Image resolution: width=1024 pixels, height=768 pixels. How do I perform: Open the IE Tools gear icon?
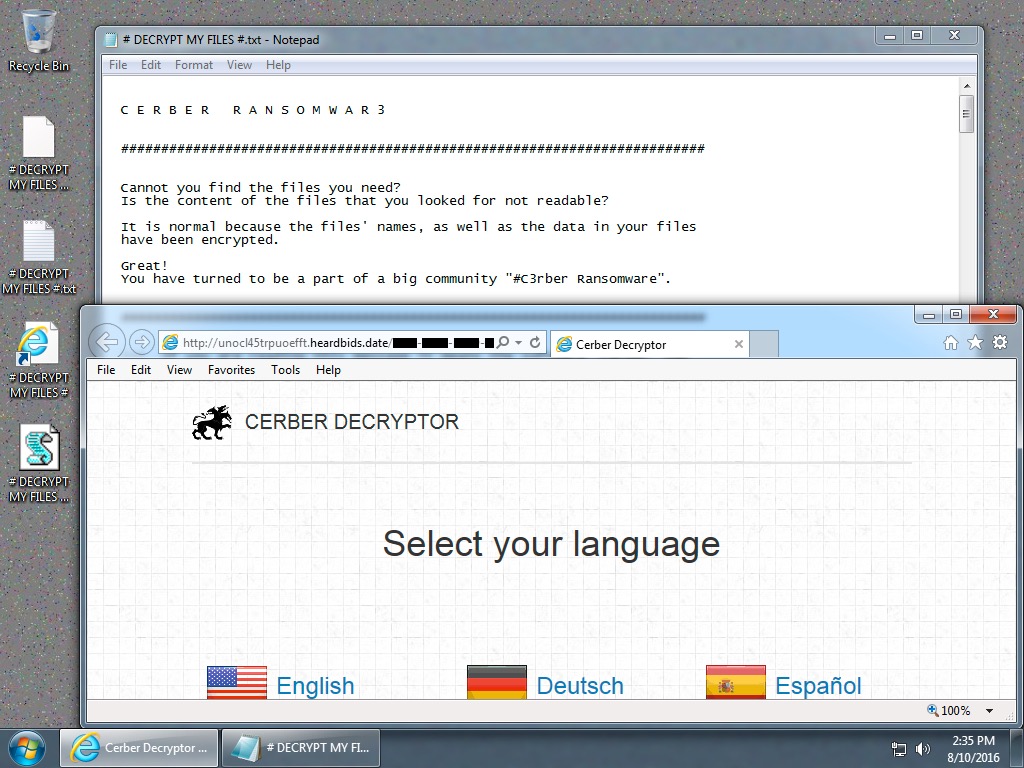click(999, 343)
